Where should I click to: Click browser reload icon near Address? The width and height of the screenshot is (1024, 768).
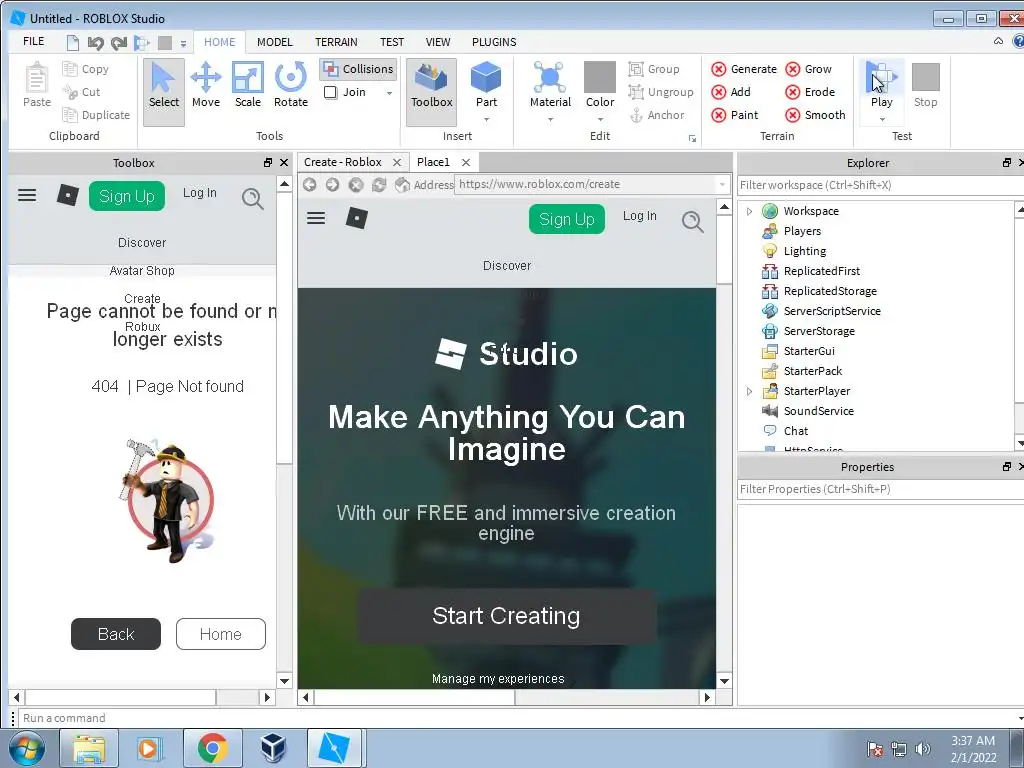click(x=379, y=185)
